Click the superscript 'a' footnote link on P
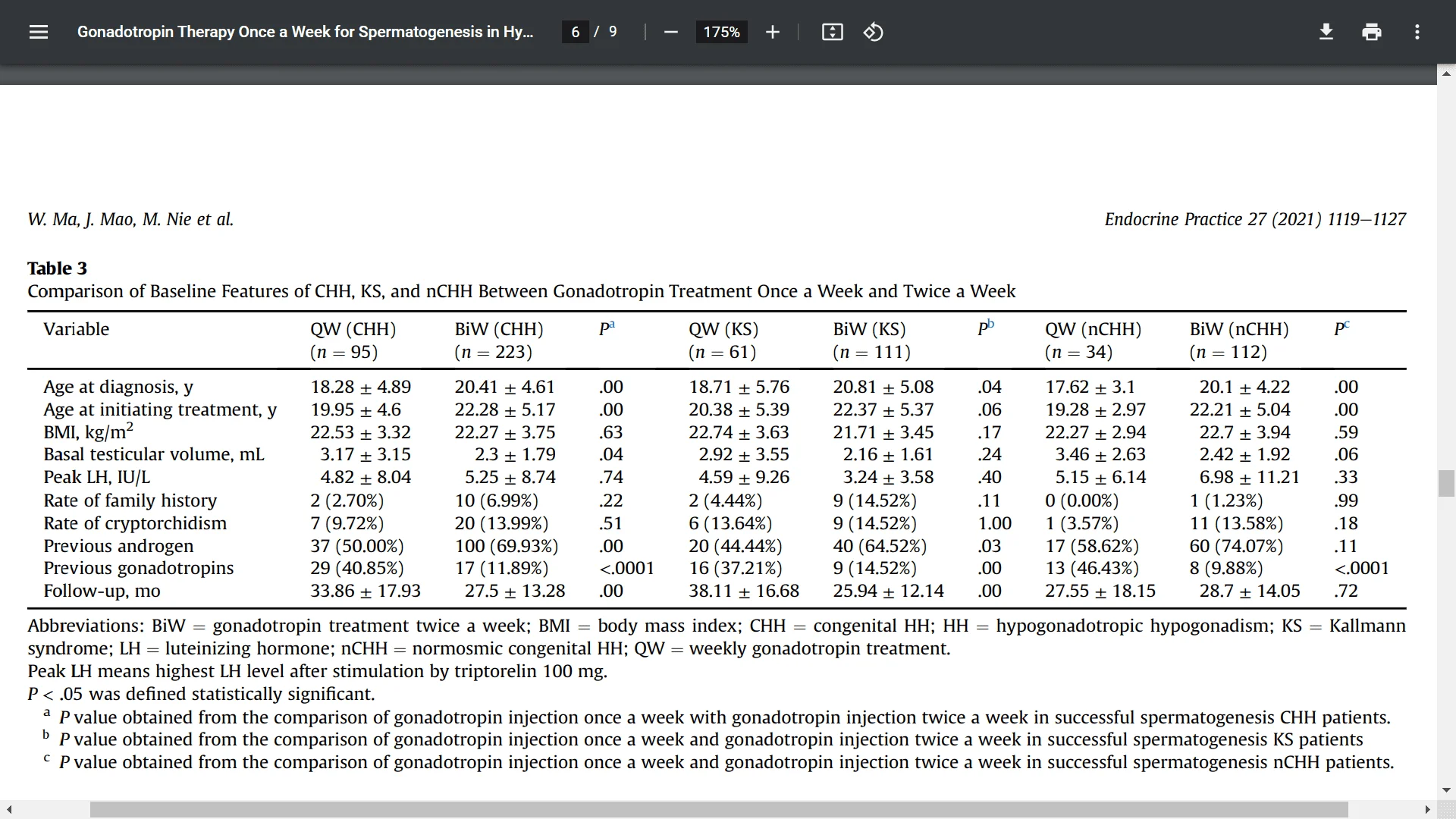The height and width of the screenshot is (819, 1456). [611, 325]
